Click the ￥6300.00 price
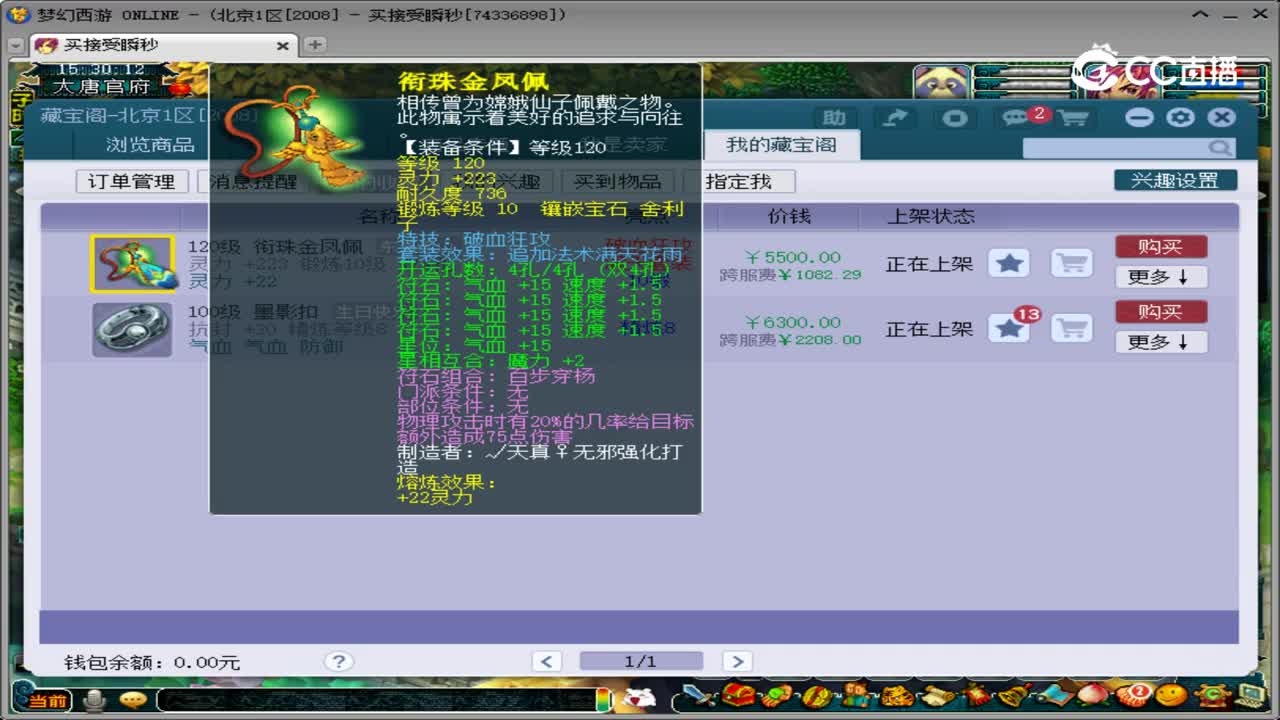The height and width of the screenshot is (720, 1280). point(793,322)
